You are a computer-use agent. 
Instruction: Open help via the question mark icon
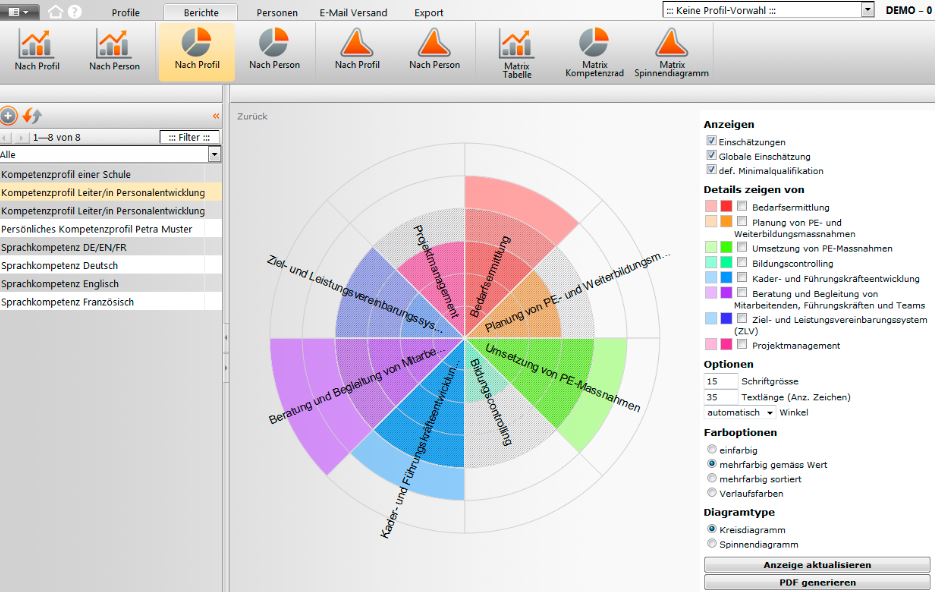74,12
